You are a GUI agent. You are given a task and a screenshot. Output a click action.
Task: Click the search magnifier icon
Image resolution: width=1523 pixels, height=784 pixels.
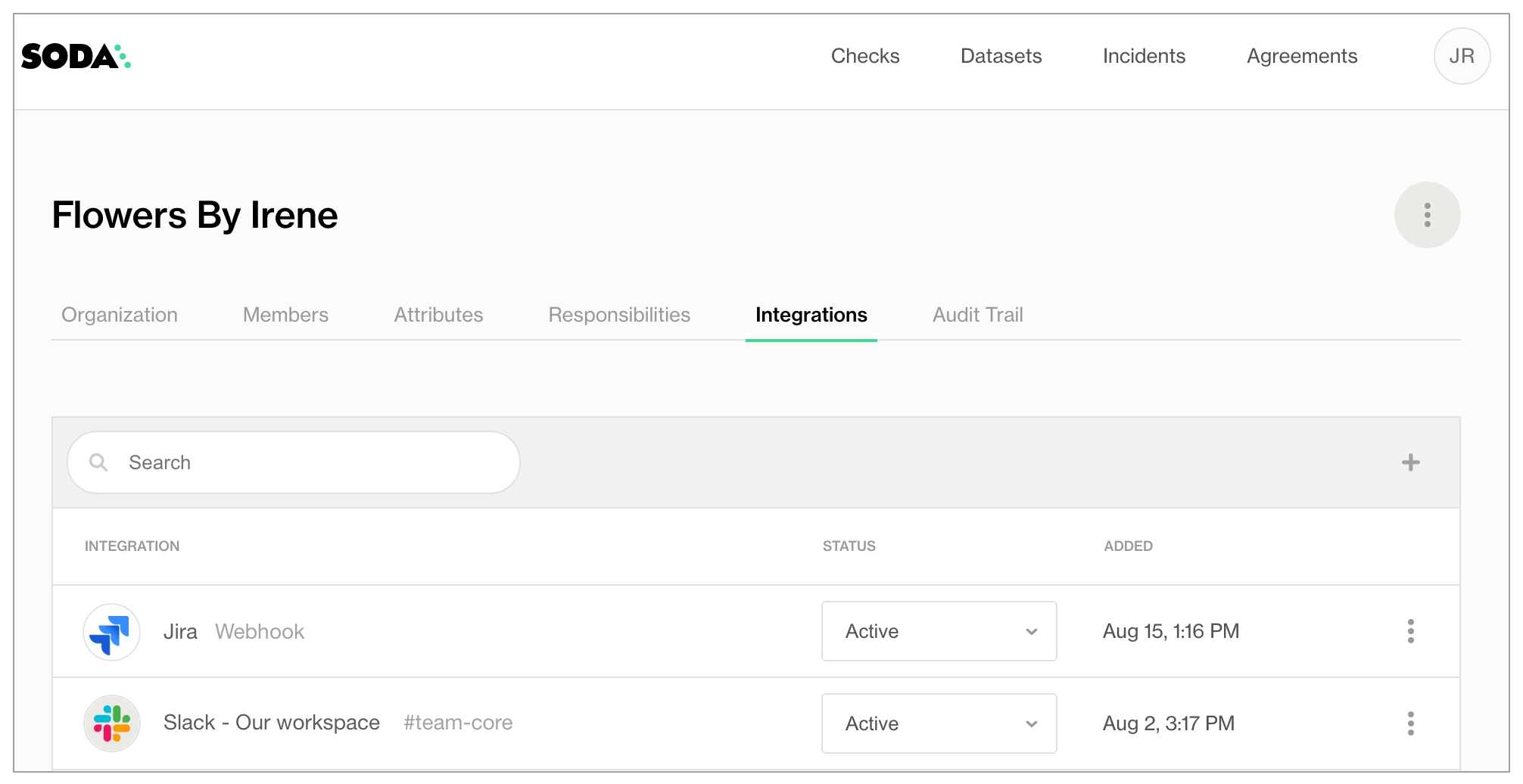98,462
